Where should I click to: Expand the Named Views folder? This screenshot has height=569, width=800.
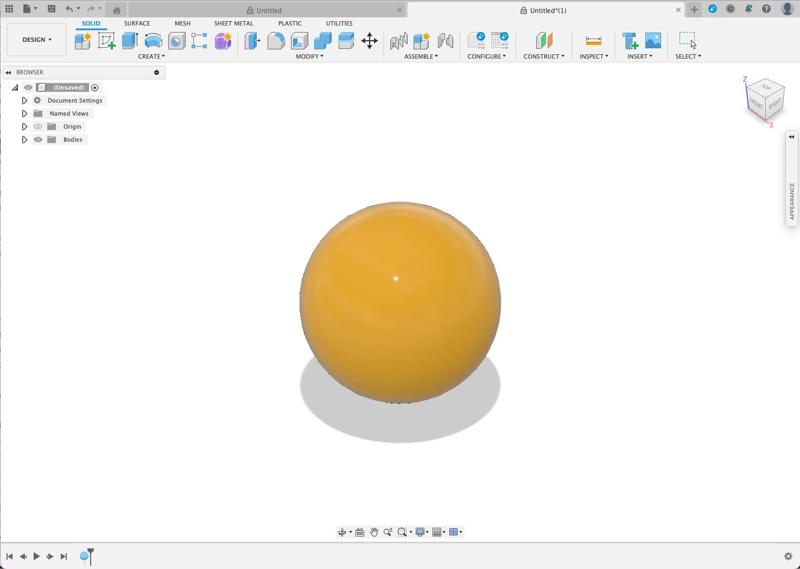(25, 114)
